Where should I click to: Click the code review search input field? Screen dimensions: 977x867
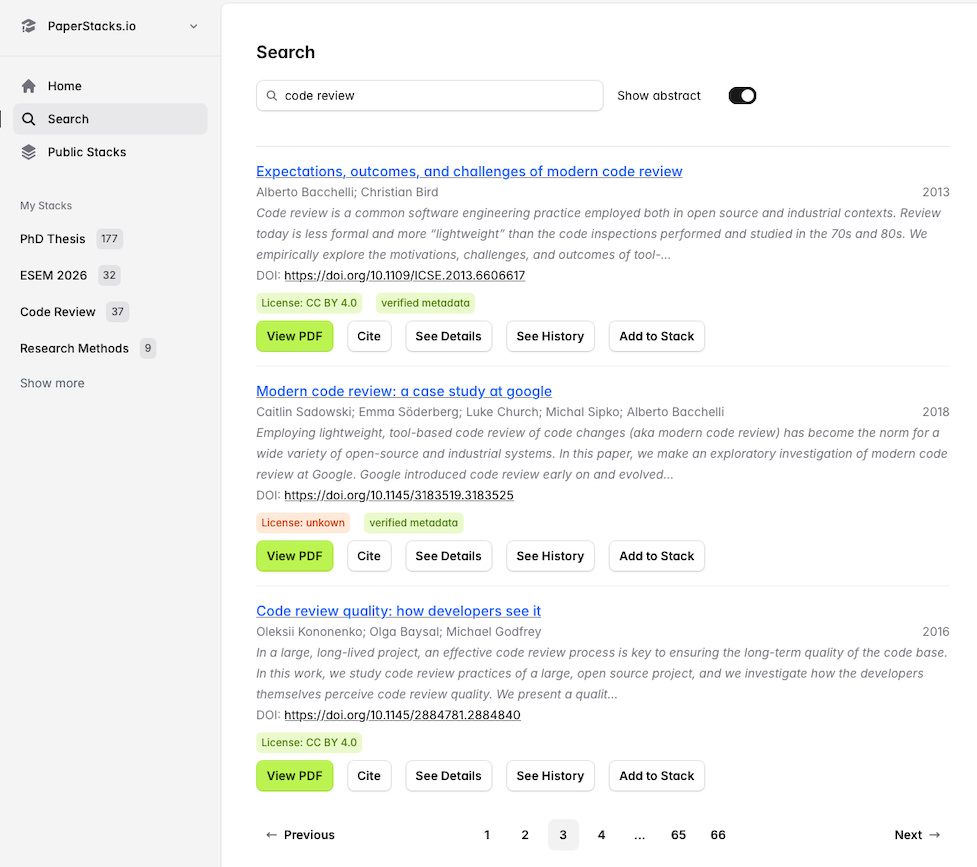tap(440, 96)
